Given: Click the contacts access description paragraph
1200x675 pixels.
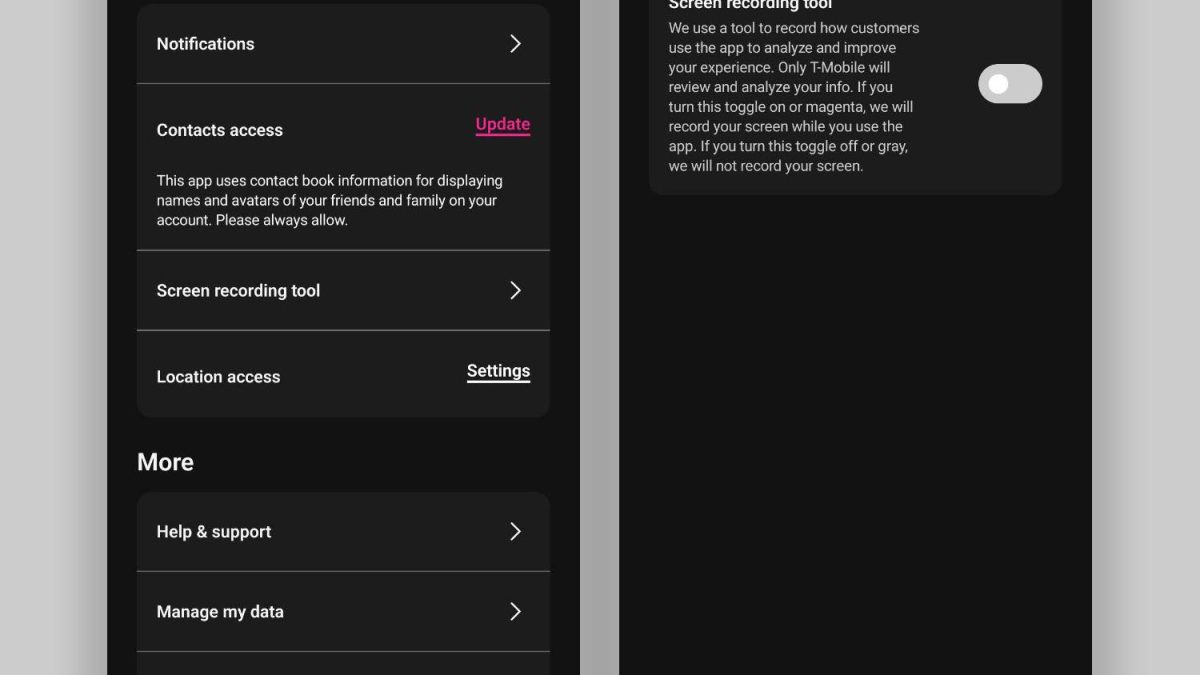Looking at the screenshot, I should coord(329,201).
